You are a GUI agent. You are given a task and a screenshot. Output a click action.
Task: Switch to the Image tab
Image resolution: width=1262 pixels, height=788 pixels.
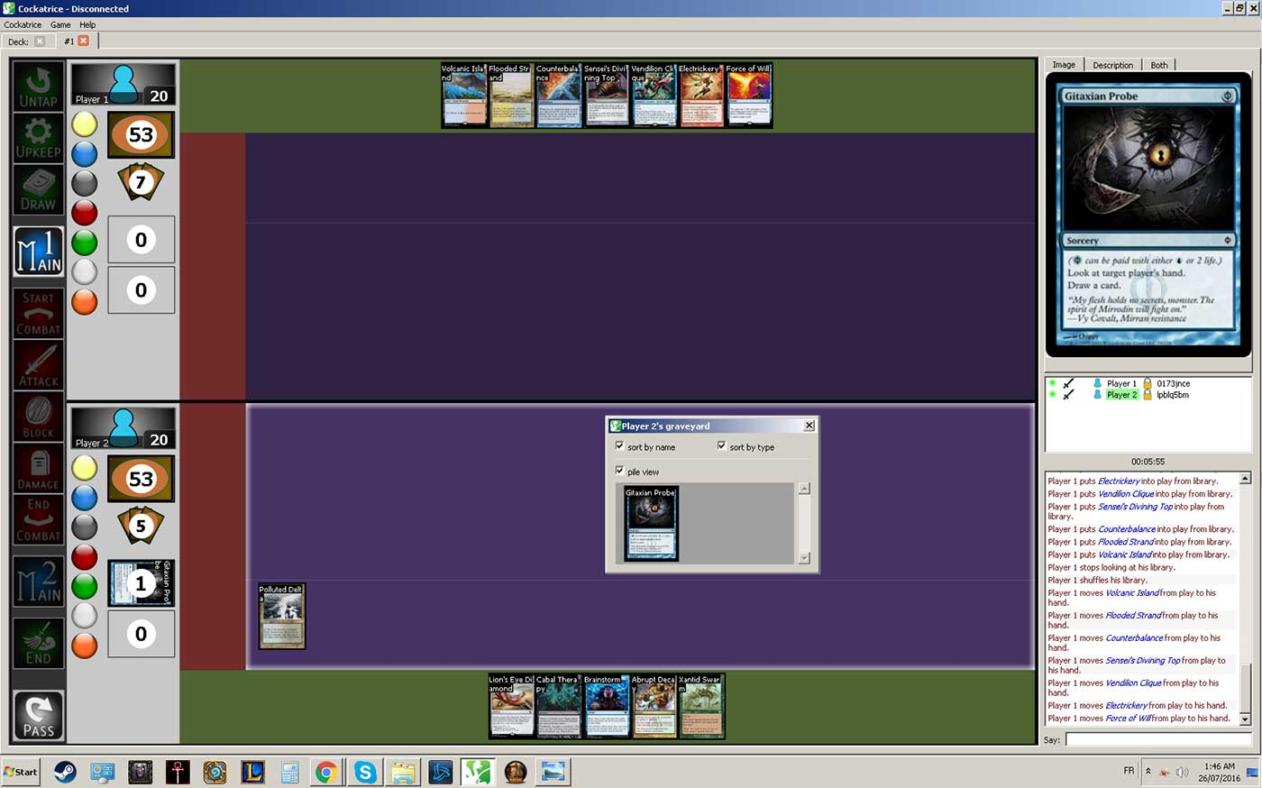tap(1064, 65)
